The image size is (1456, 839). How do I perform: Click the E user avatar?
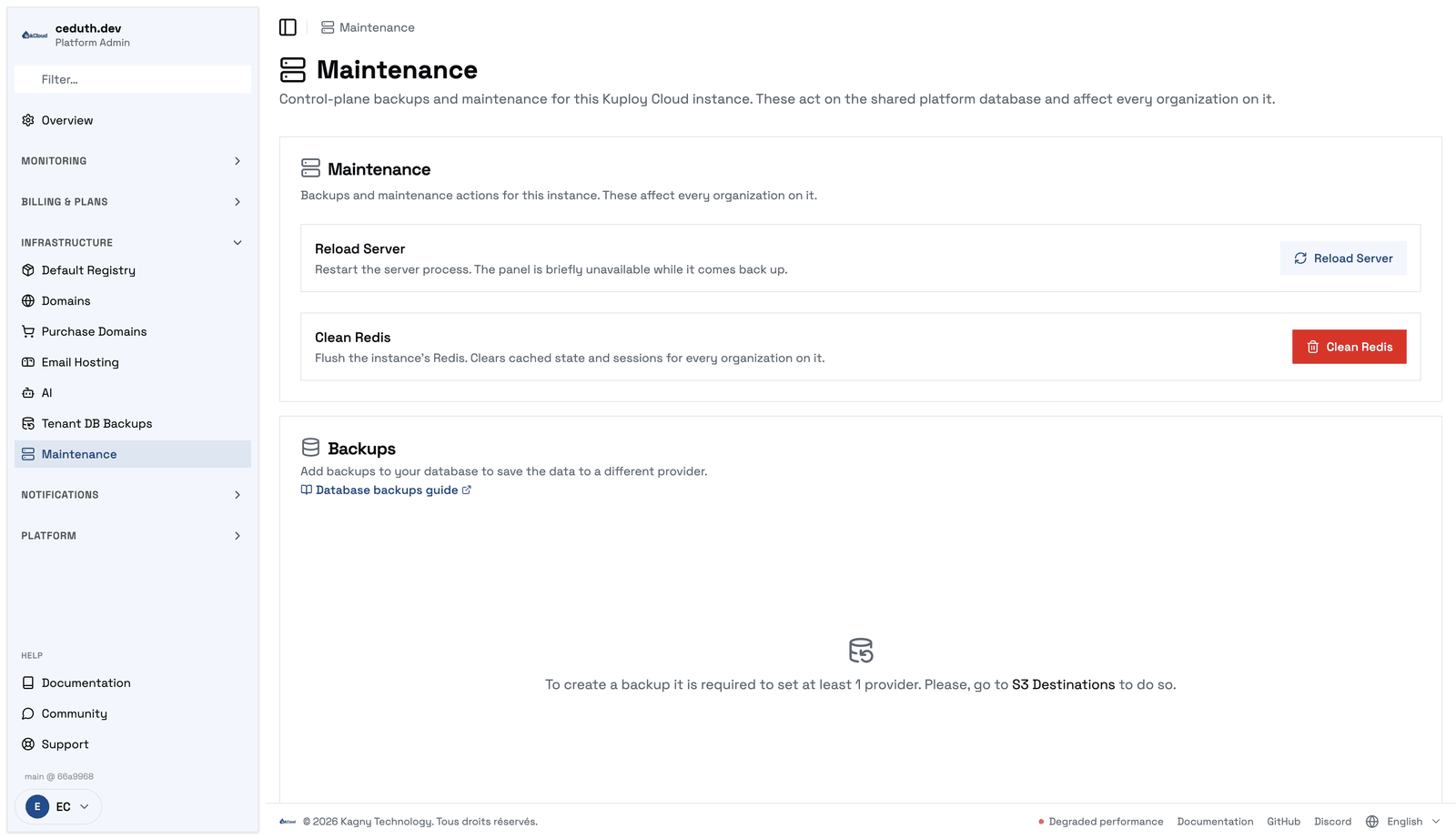coord(37,806)
